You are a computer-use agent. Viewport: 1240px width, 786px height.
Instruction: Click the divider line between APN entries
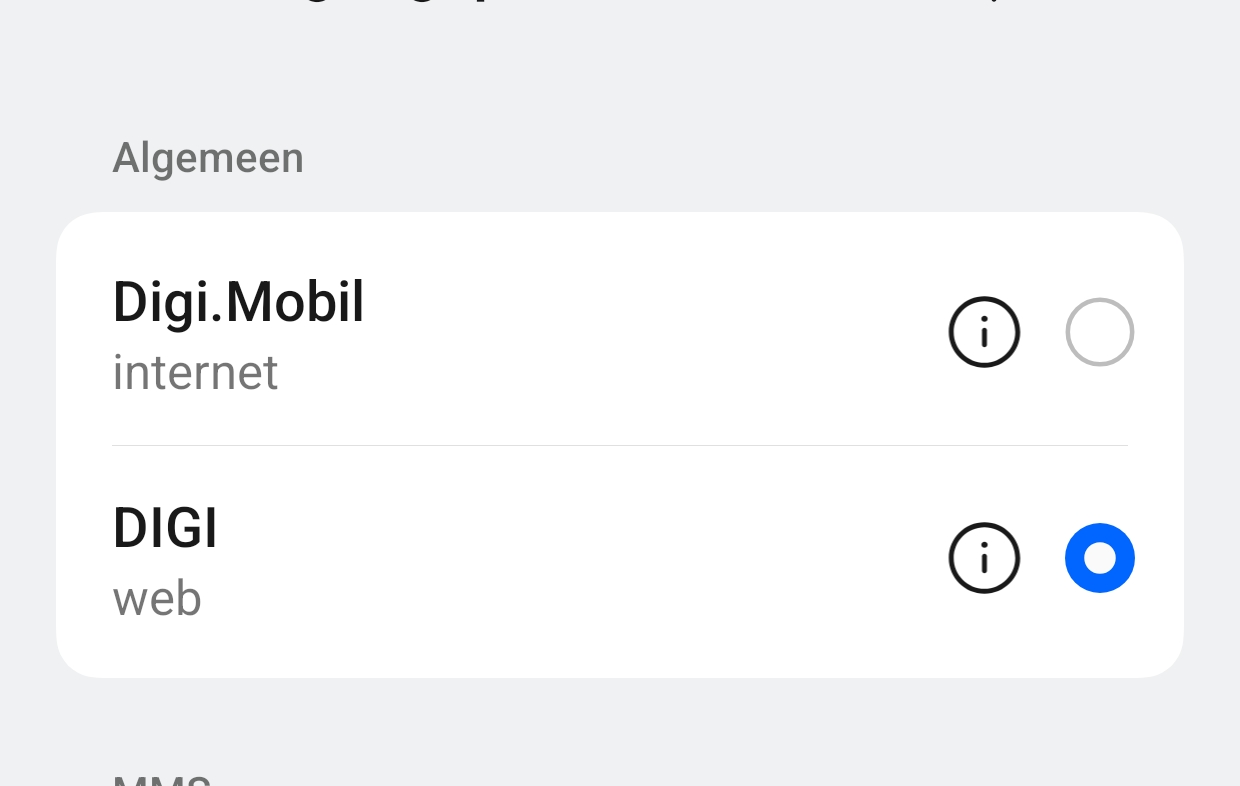tap(620, 445)
